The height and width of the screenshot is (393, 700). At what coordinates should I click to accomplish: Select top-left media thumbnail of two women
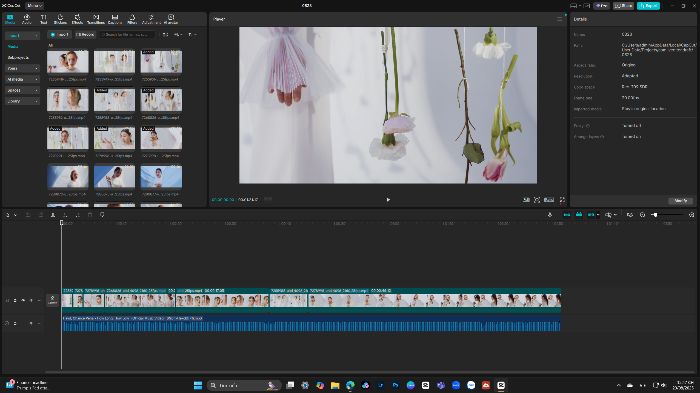(x=68, y=62)
